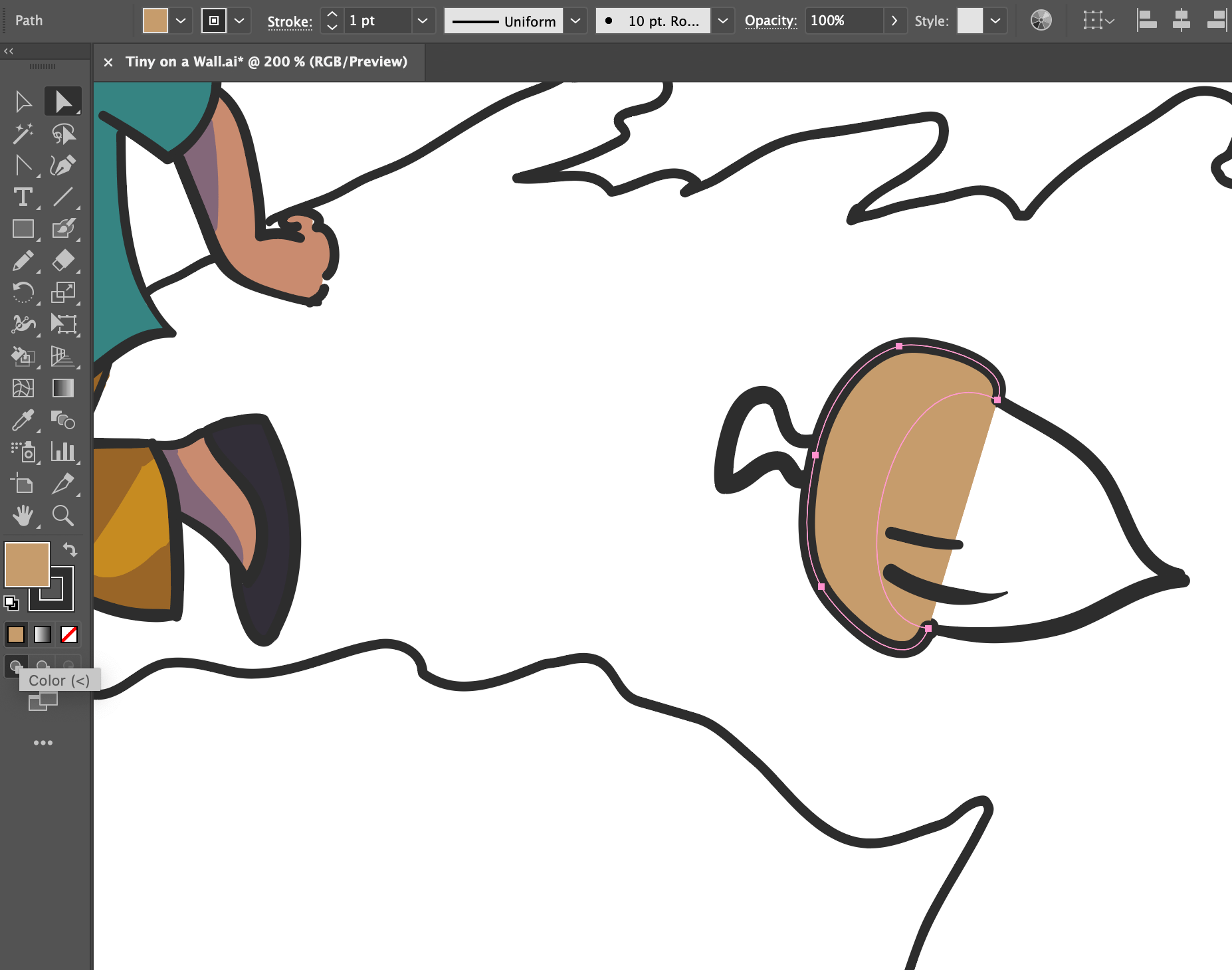Screen dimensions: 1232x970
Task: Open the Recolor Artwork dialog
Action: click(1041, 21)
